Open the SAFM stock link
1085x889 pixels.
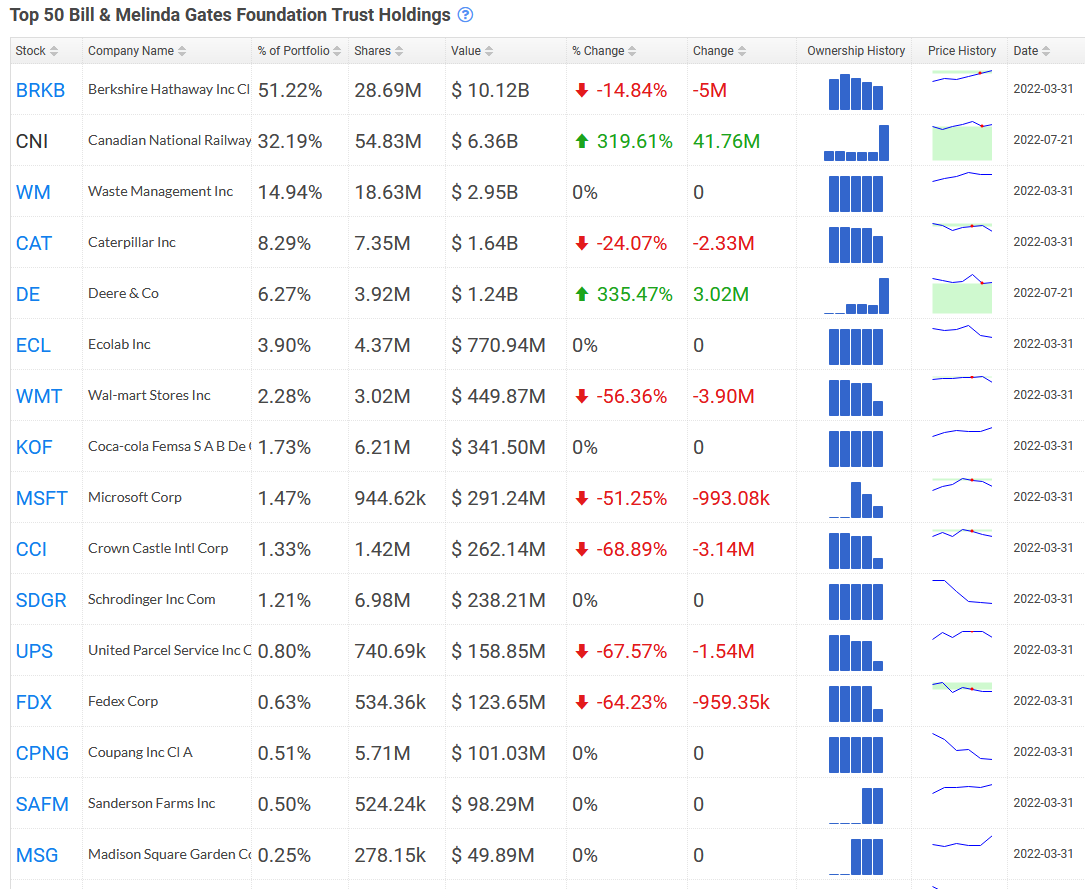[42, 805]
